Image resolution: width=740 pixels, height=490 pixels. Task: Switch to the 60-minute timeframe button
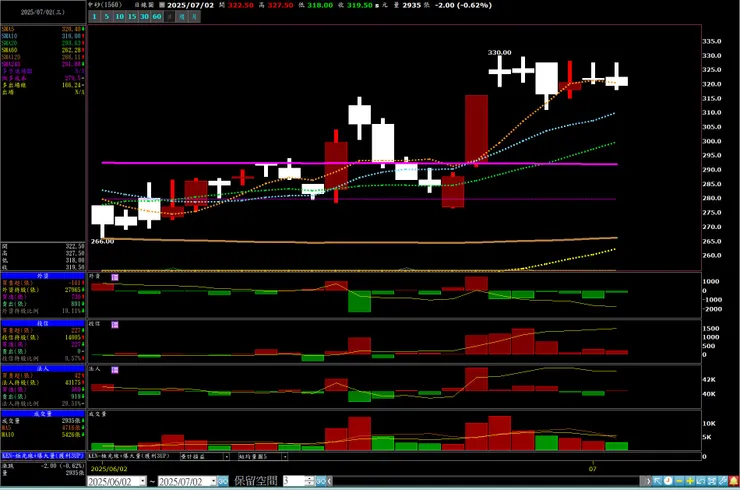[157, 17]
